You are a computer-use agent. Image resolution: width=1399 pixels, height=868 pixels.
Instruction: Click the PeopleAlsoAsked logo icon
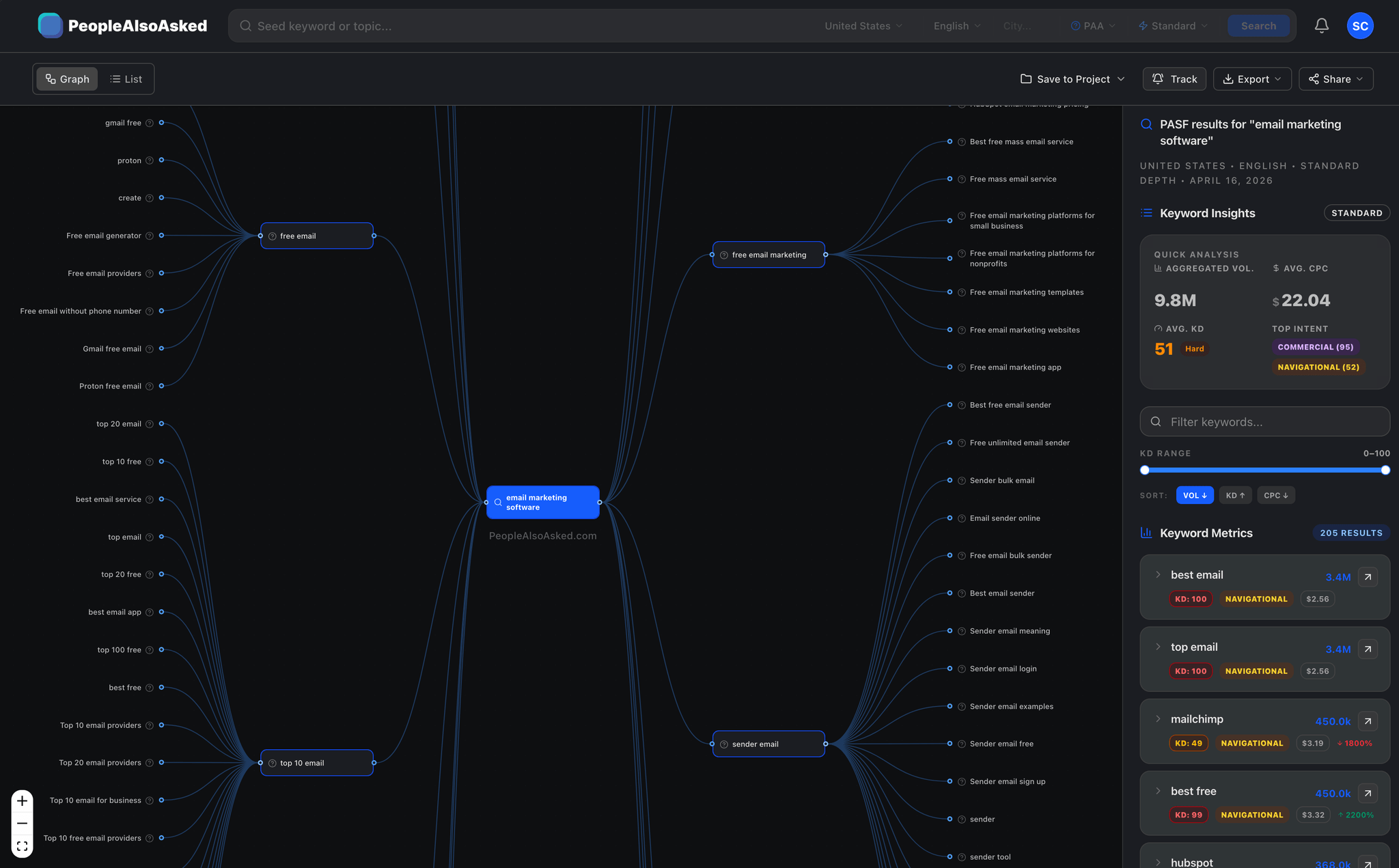51,26
